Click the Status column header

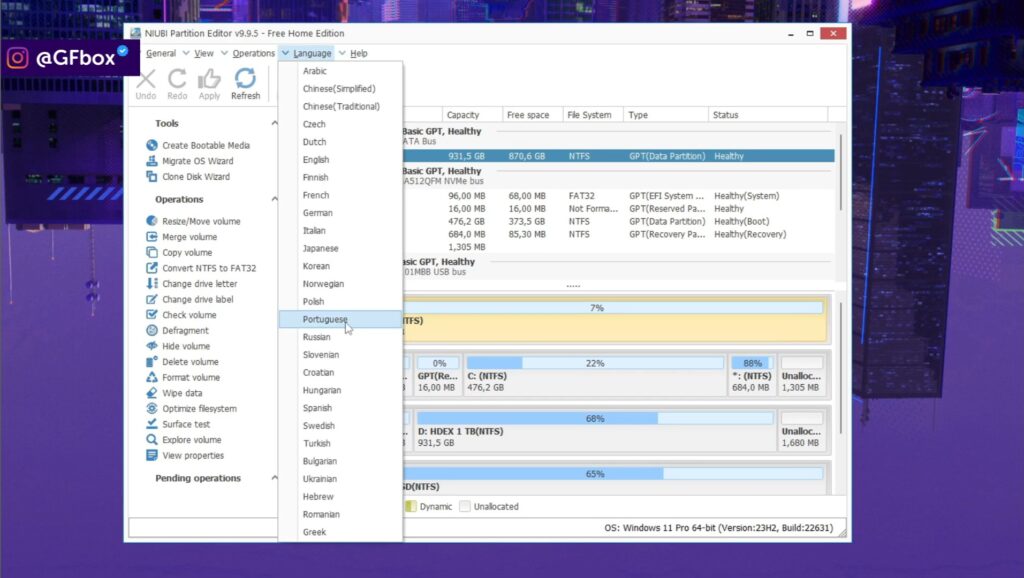[x=768, y=115]
